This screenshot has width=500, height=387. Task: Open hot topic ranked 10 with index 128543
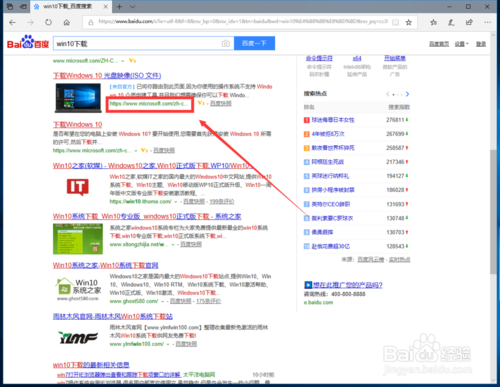(x=330, y=246)
